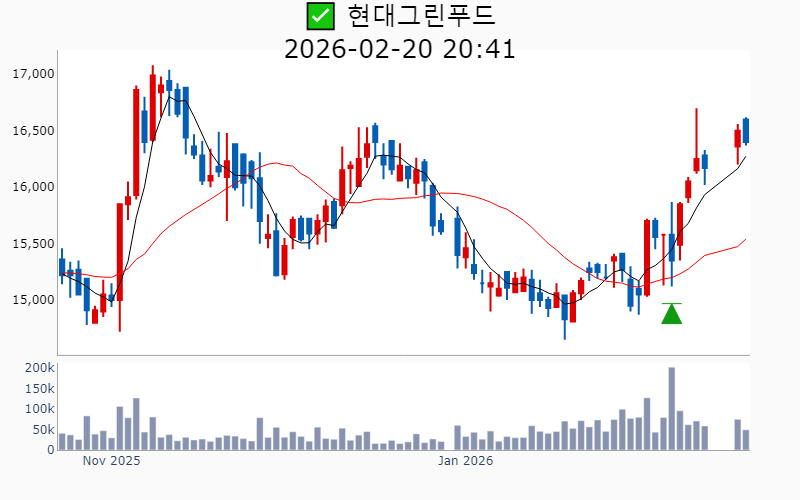
Task: Click the 50k volume axis label
Action: coord(42,430)
